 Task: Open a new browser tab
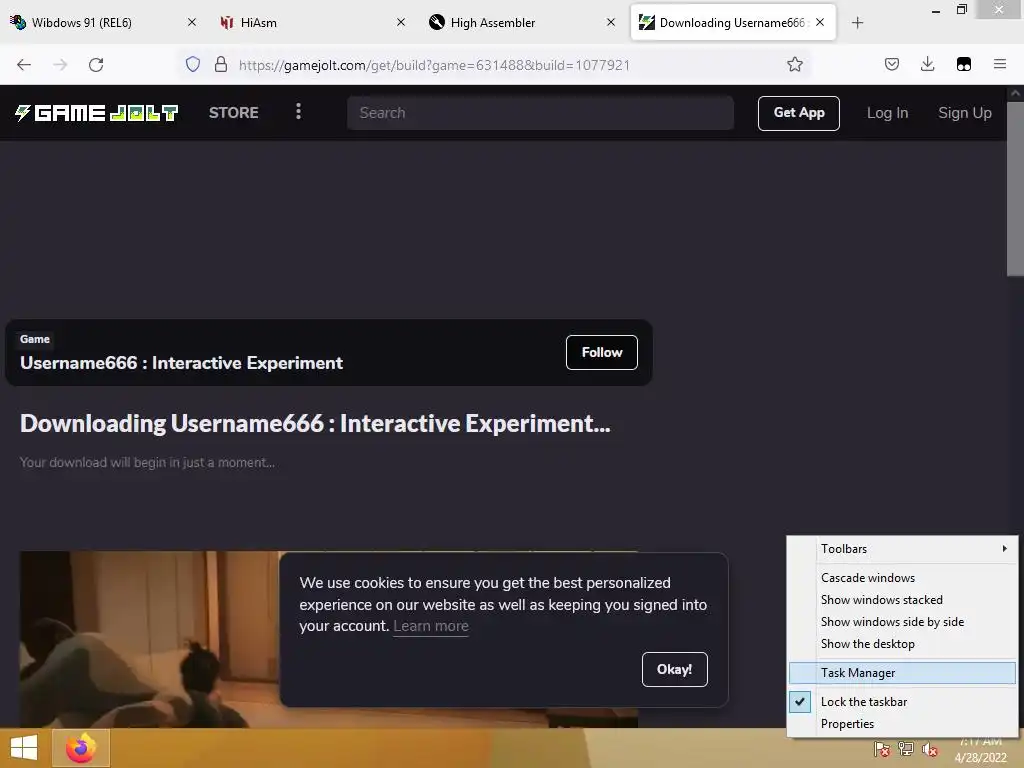(857, 23)
